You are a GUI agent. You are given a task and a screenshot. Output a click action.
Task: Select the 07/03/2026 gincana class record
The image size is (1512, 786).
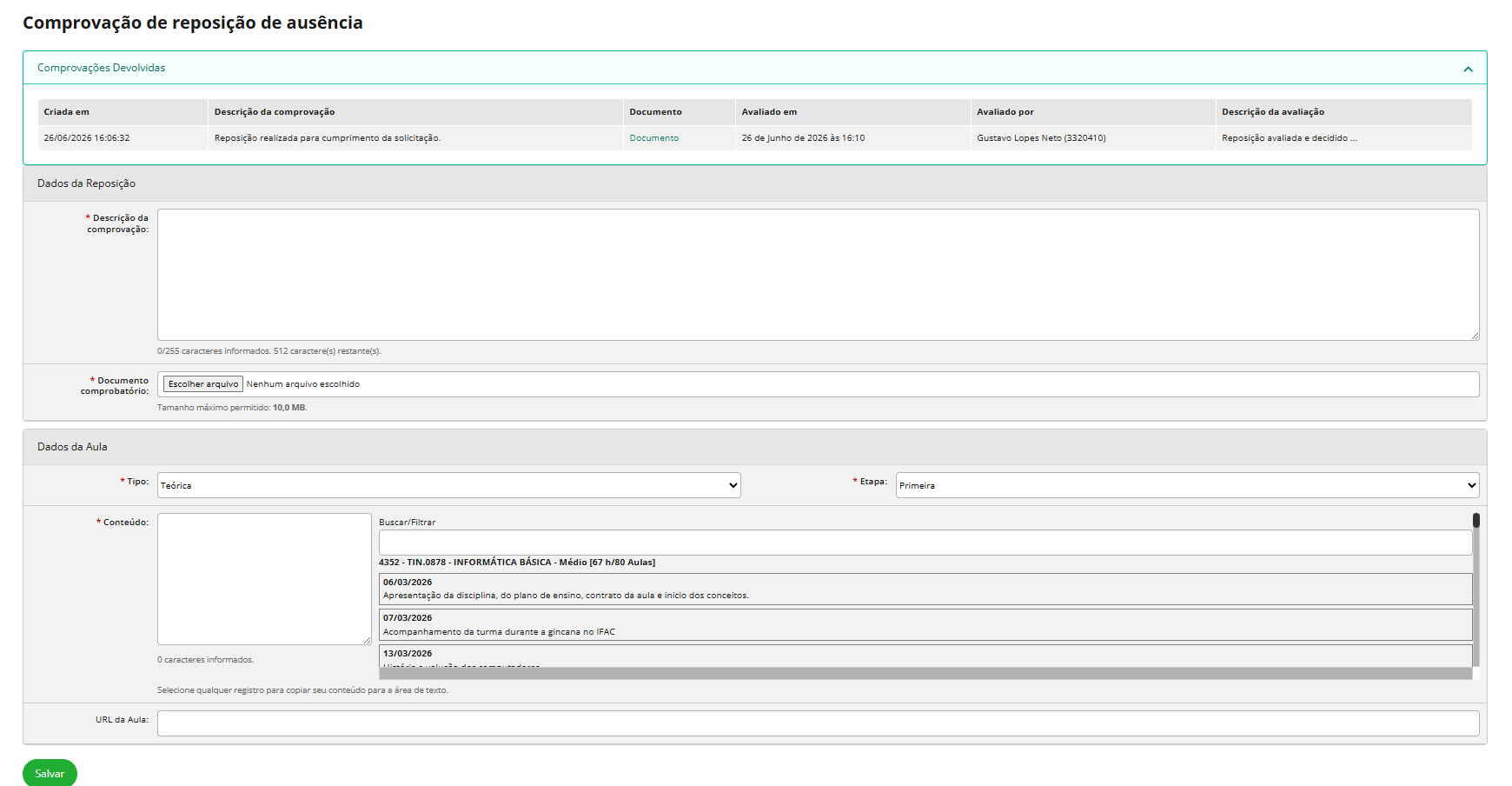pyautogui.click(x=925, y=624)
